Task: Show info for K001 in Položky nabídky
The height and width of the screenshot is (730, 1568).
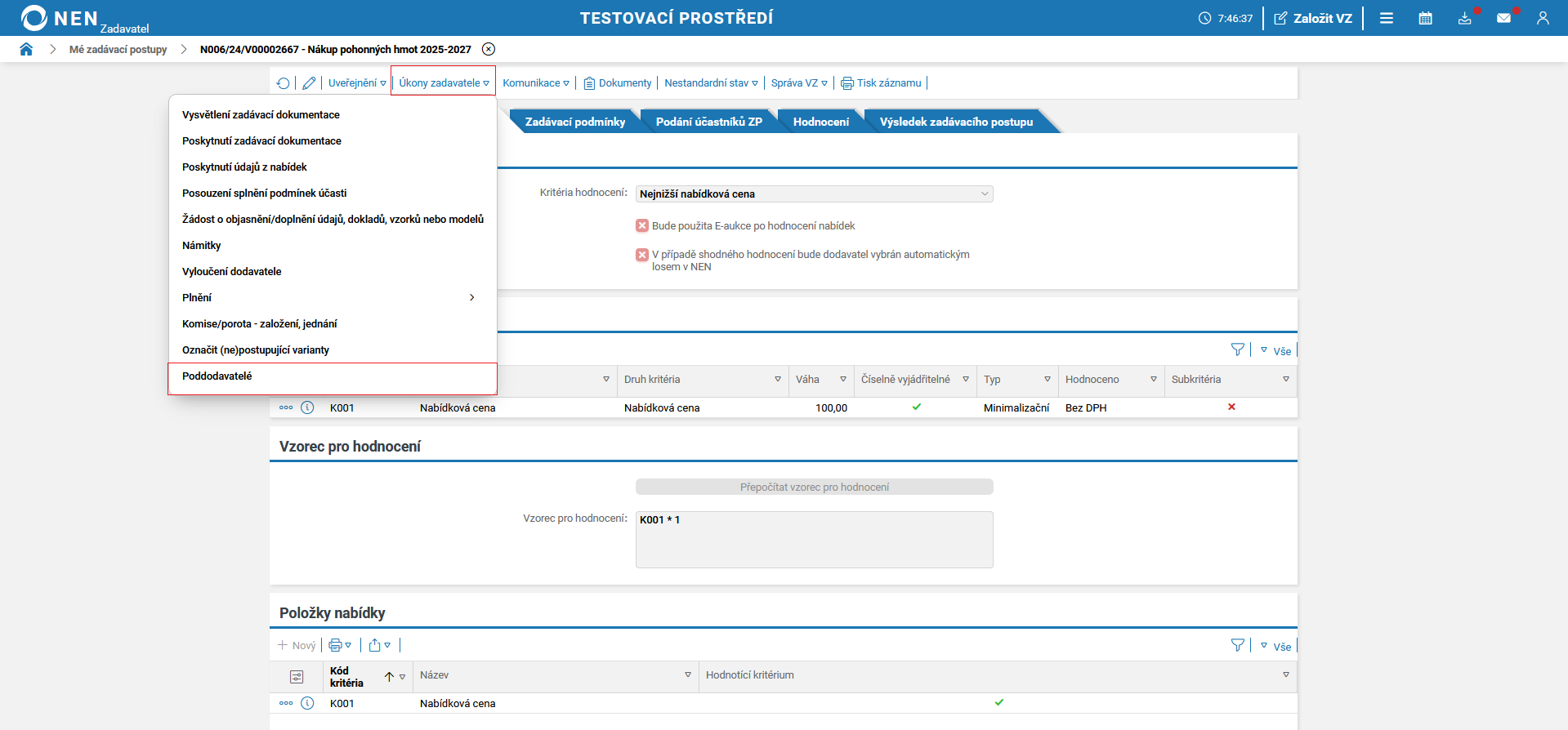Action: click(x=307, y=703)
